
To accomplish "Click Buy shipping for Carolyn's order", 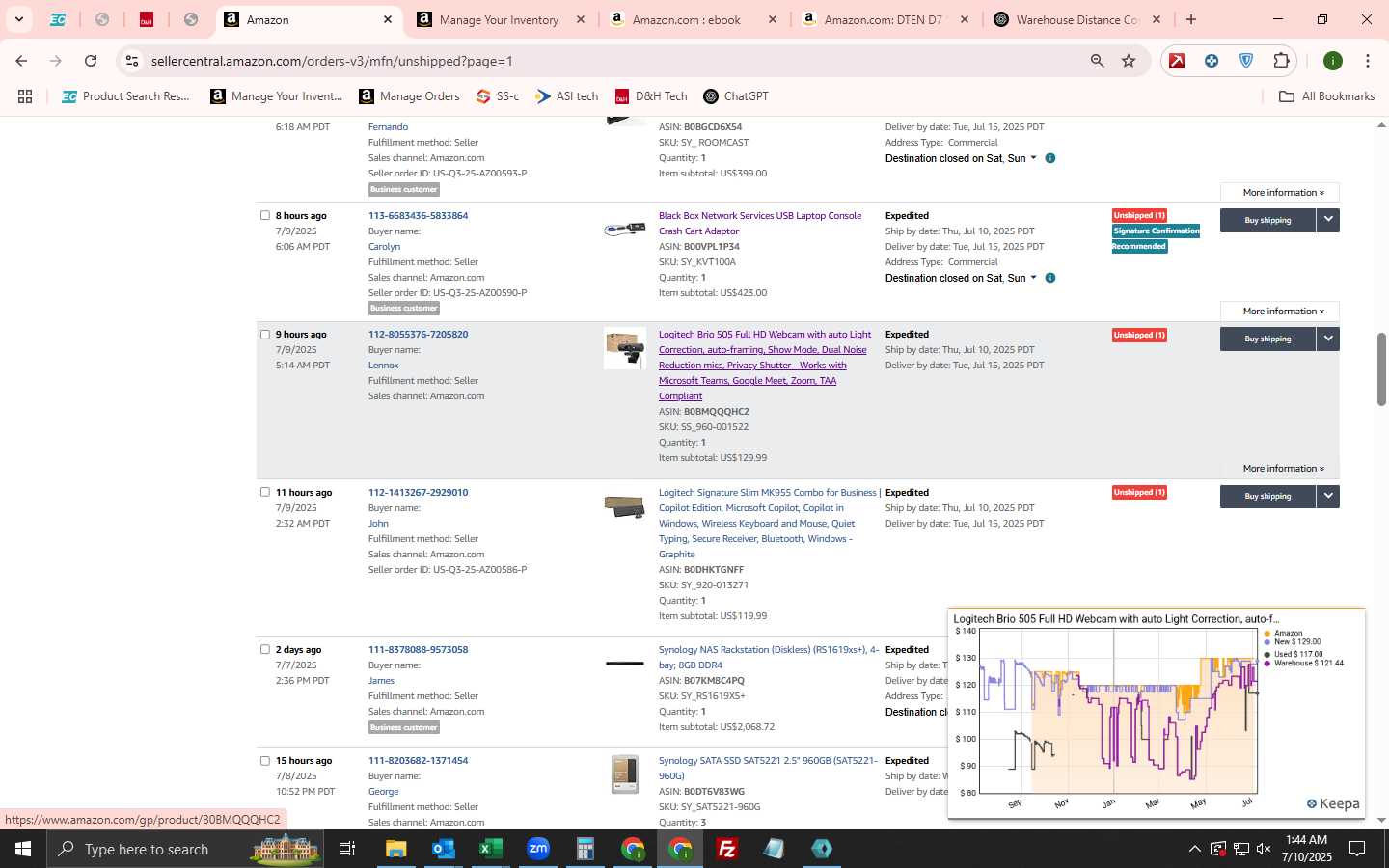I will (1267, 220).
